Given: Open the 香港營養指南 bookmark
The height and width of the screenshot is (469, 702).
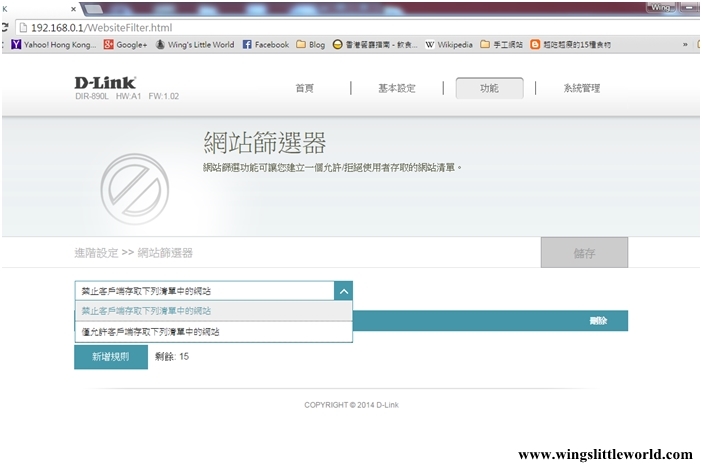Looking at the screenshot, I should (x=377, y=45).
